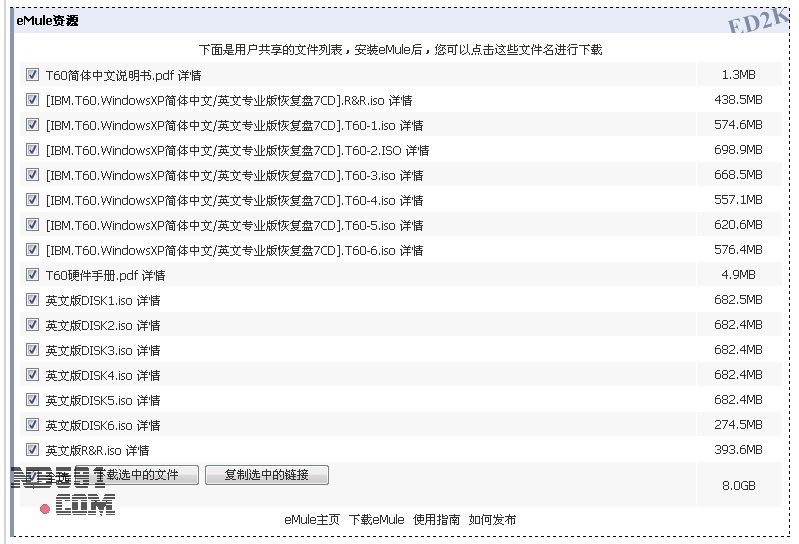Toggle checkbox next to T60-6.iso

[32, 250]
